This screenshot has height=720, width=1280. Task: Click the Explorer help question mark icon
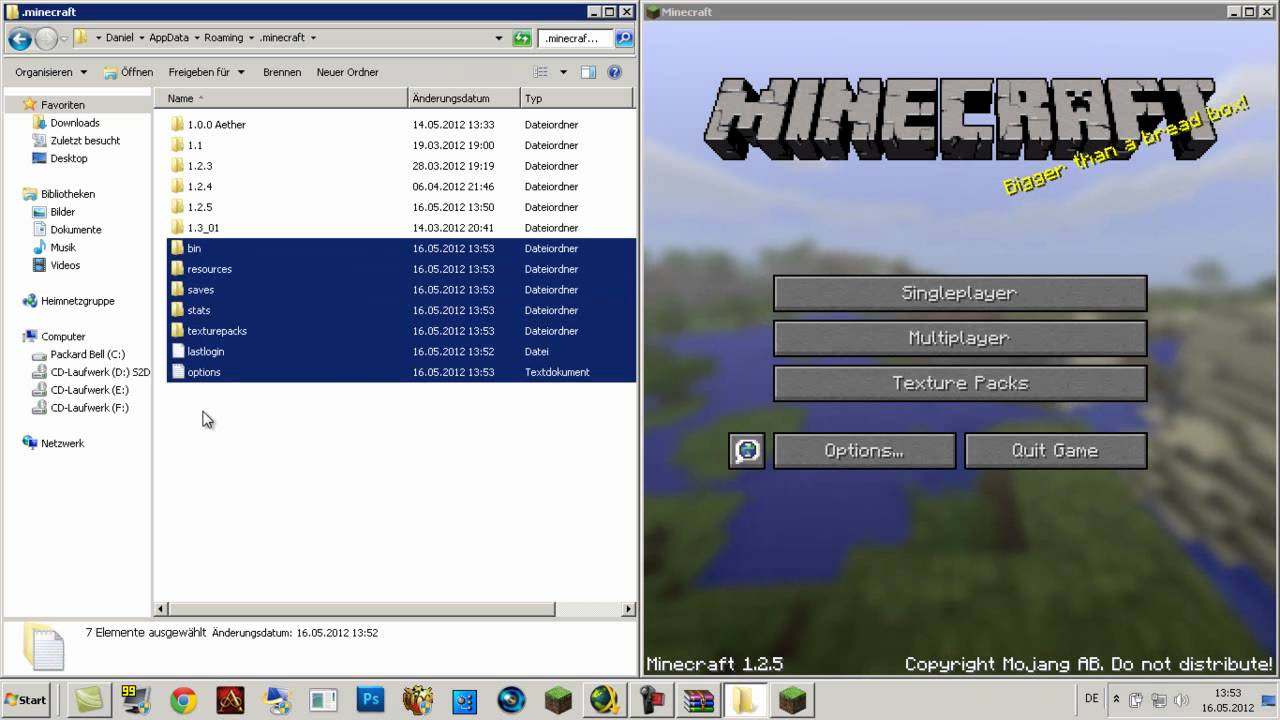point(615,72)
